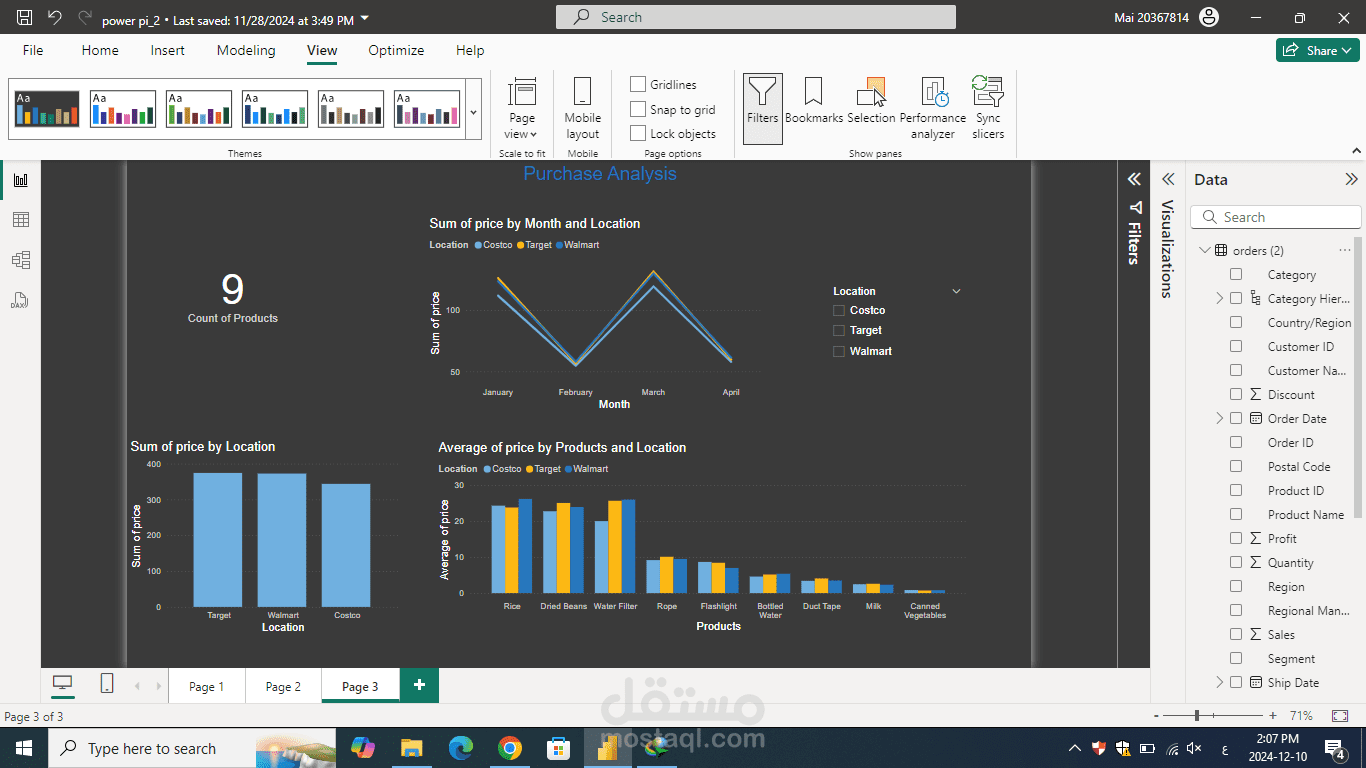This screenshot has width=1366, height=768.
Task: Add a new page with the plus button
Action: coord(419,685)
